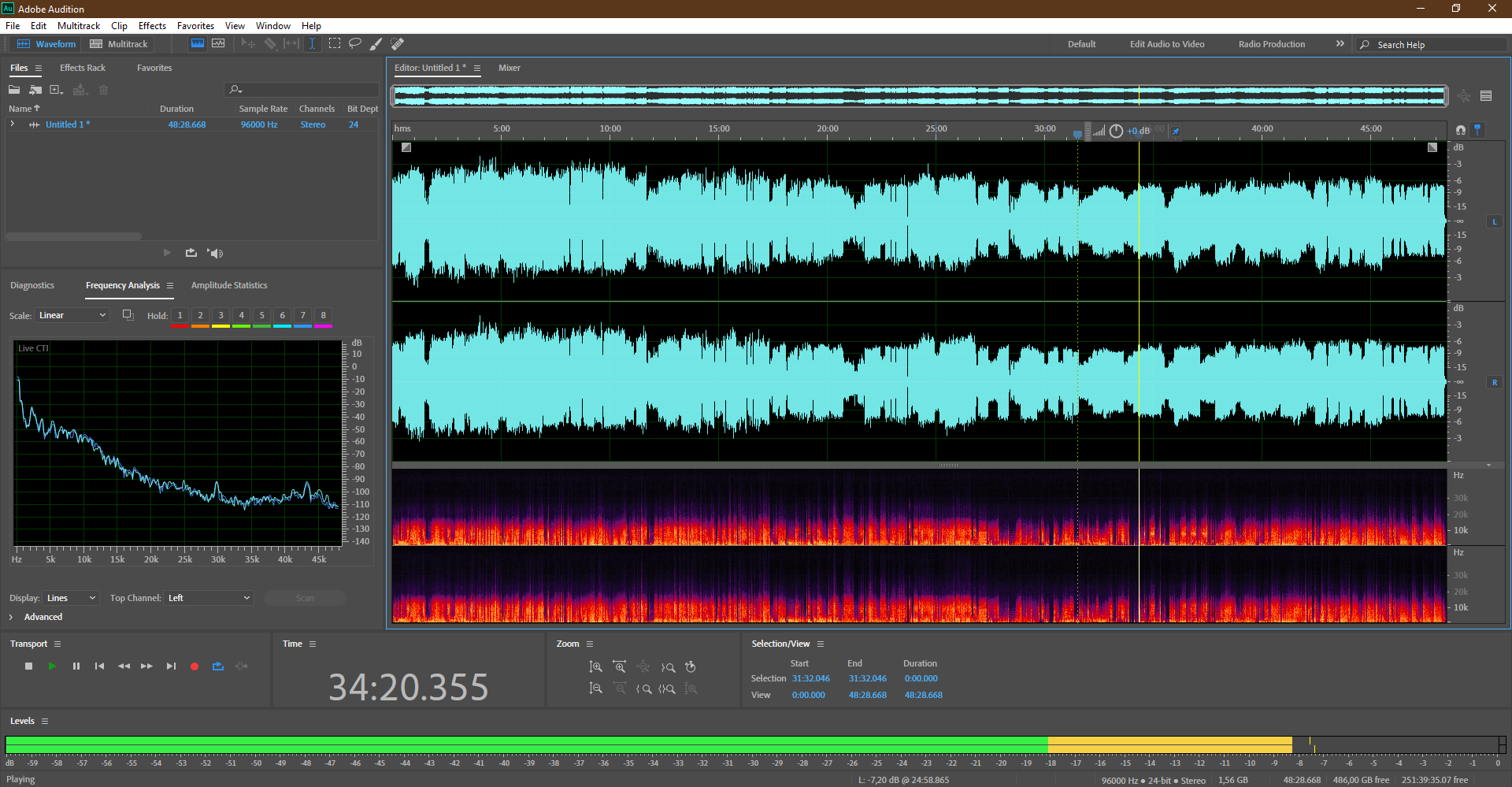This screenshot has width=1512, height=787.
Task: Open the Files panel menu
Action: (39, 69)
